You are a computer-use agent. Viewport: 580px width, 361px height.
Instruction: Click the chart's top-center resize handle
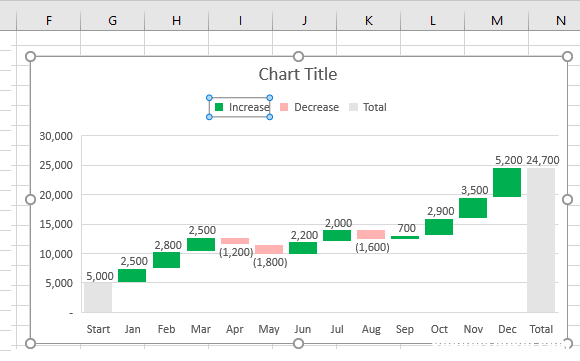(x=299, y=57)
